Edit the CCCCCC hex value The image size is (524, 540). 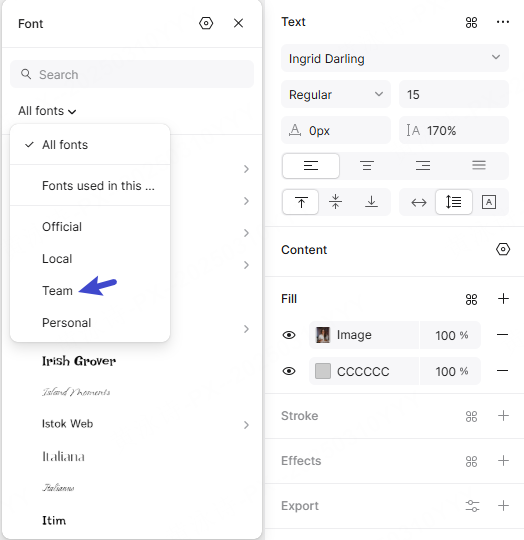click(363, 371)
